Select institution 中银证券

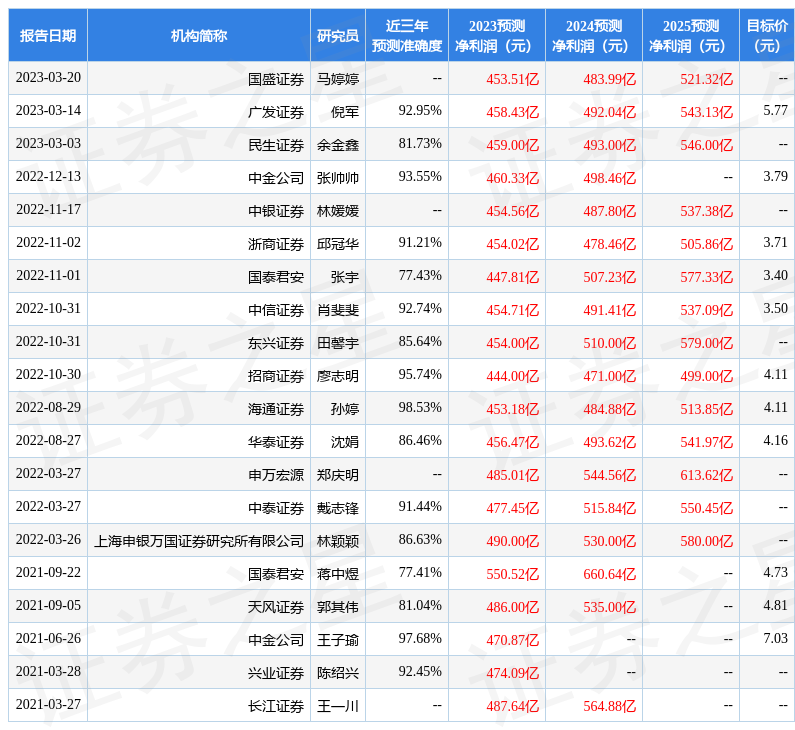(x=276, y=211)
